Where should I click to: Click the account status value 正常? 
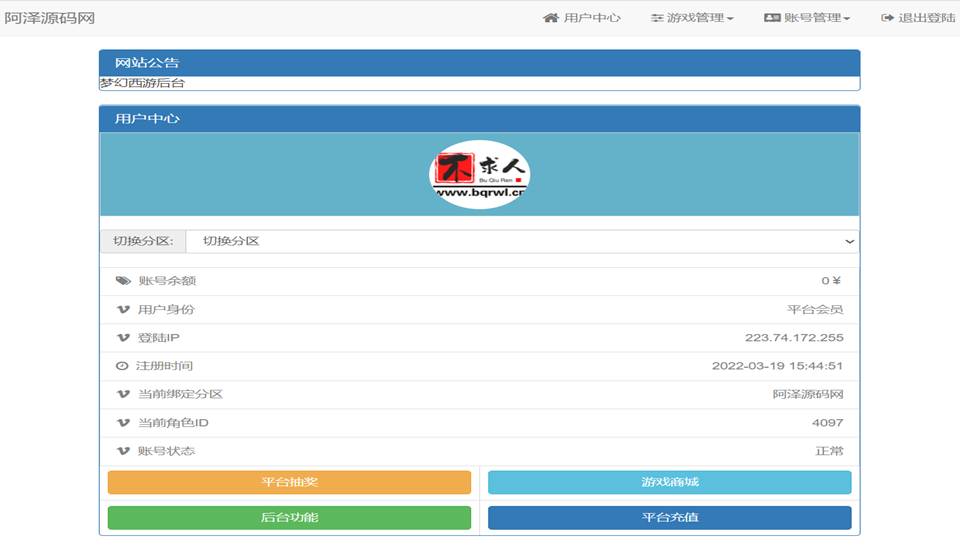[829, 451]
